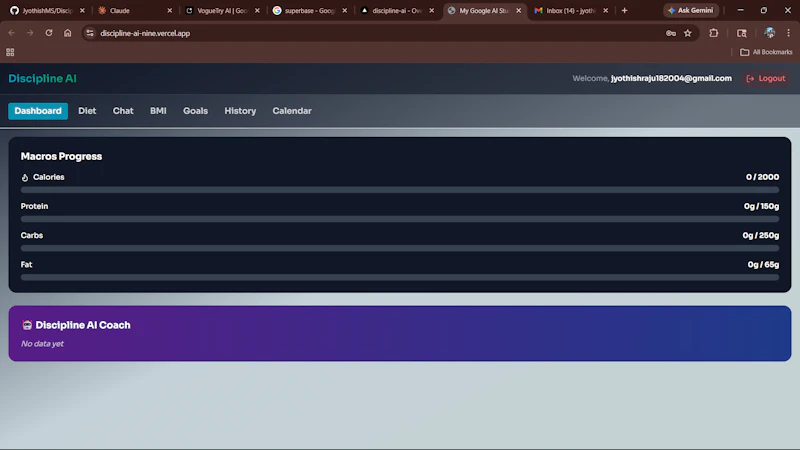The image size is (800, 450).
Task: Click the browser forward arrow
Action: point(30,33)
